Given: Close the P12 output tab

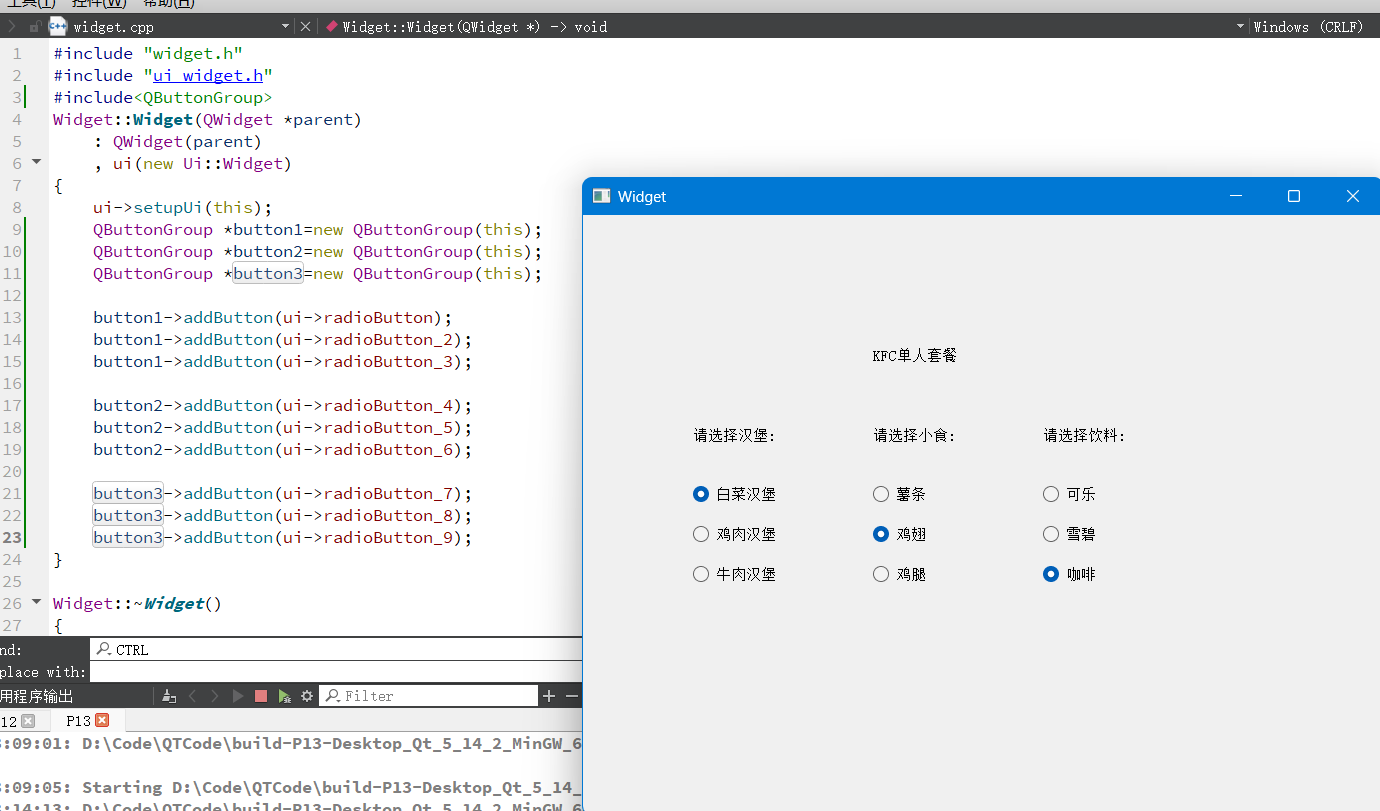Looking at the screenshot, I should coord(28,720).
